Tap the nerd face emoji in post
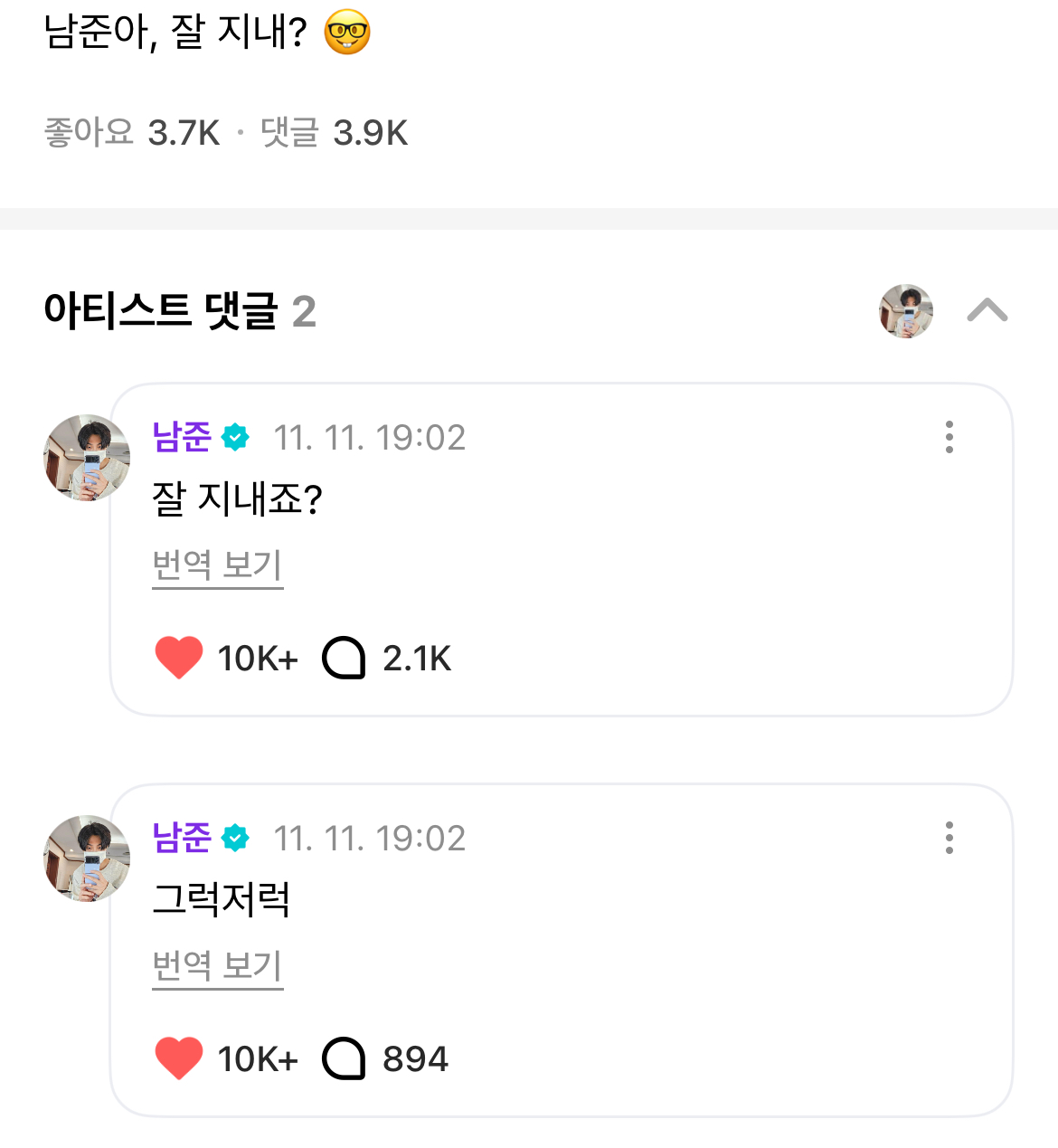1058x1148 pixels. [347, 33]
